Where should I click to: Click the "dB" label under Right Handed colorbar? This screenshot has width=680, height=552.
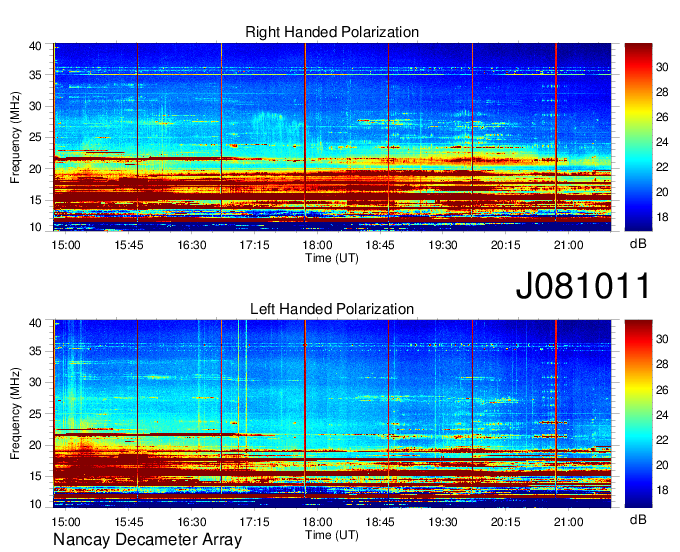[638, 244]
